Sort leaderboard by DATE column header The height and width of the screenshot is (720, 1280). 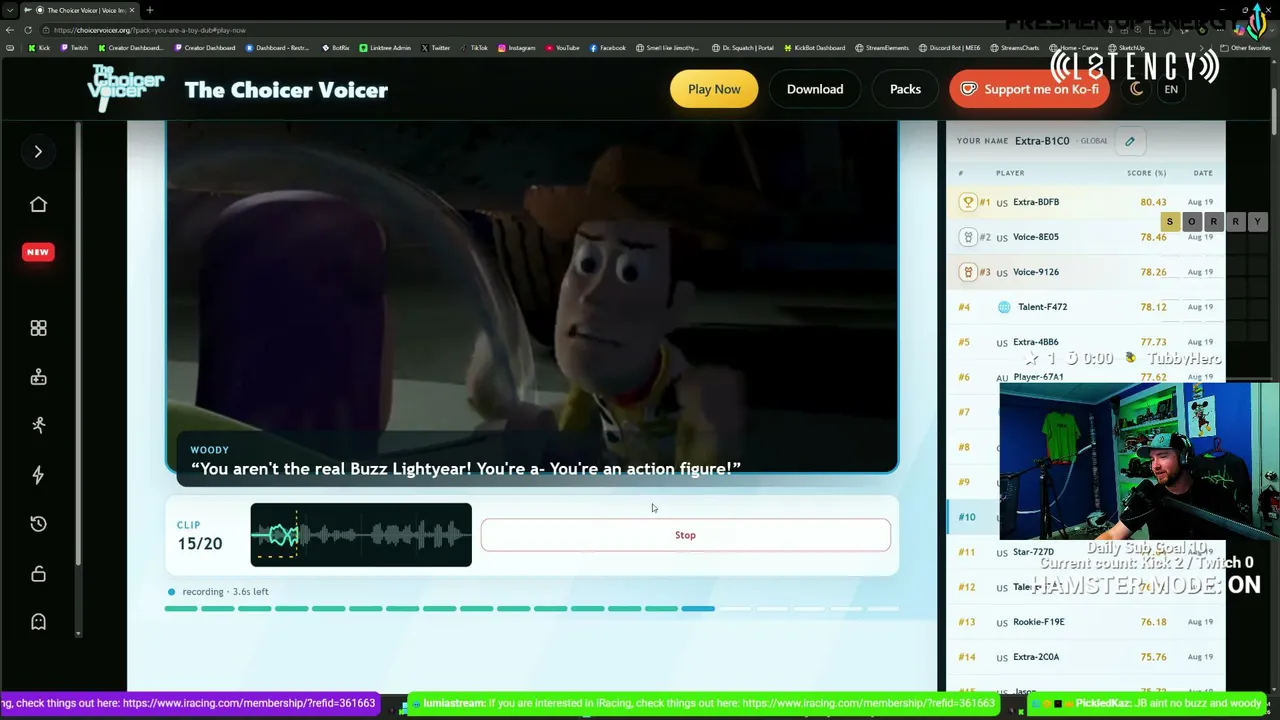coord(1203,173)
